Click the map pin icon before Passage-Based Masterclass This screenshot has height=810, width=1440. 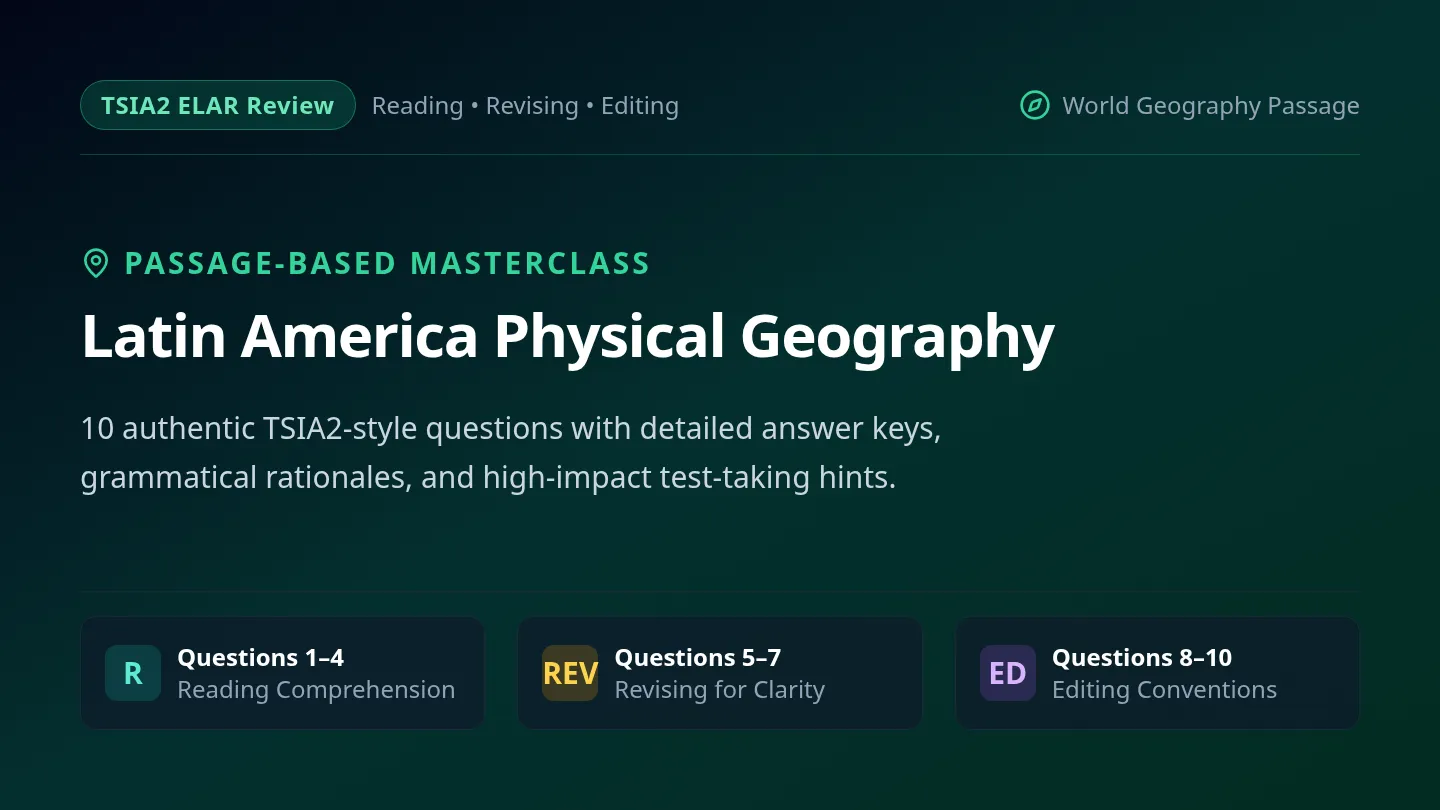coord(95,263)
